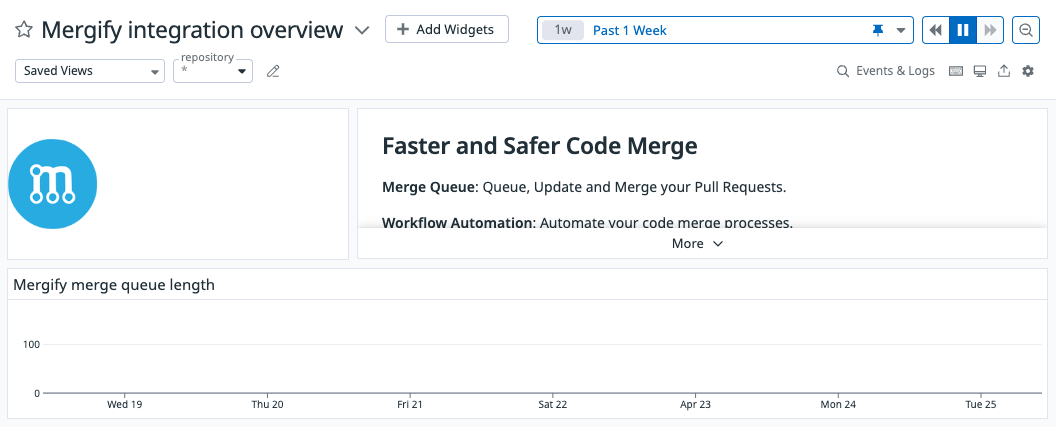
Task: Step time range forward with fast-forward icon
Action: (990, 30)
